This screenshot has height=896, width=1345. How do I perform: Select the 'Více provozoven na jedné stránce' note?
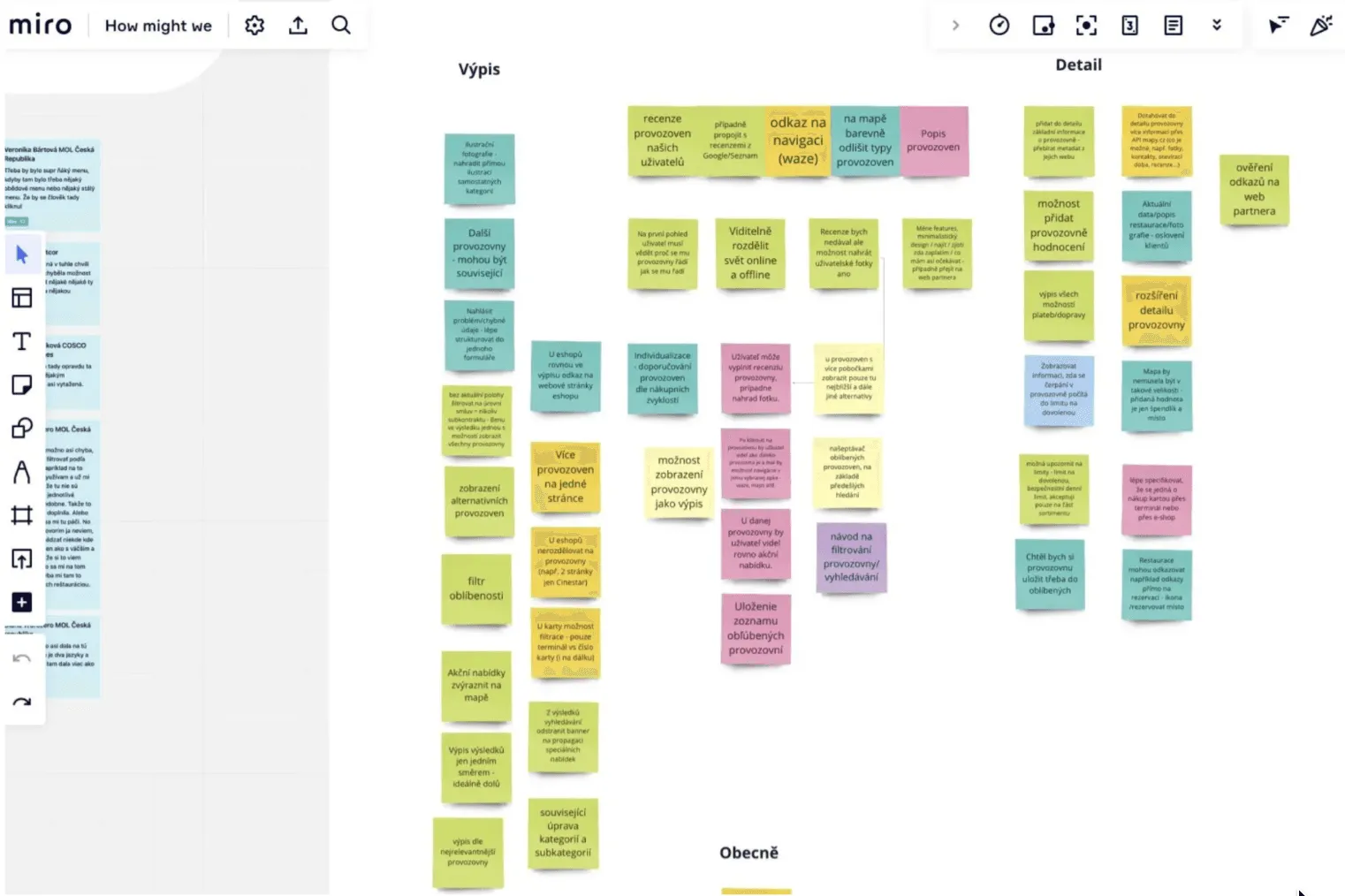click(x=566, y=476)
